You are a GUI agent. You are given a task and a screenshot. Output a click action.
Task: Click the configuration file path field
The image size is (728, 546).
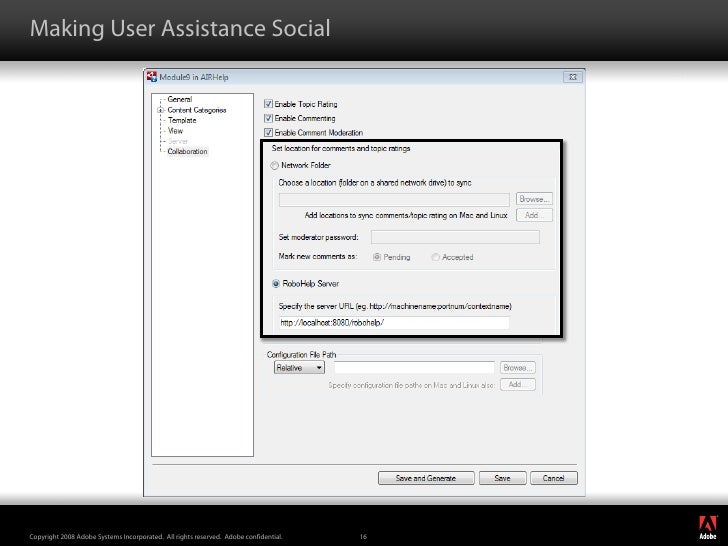pos(414,368)
